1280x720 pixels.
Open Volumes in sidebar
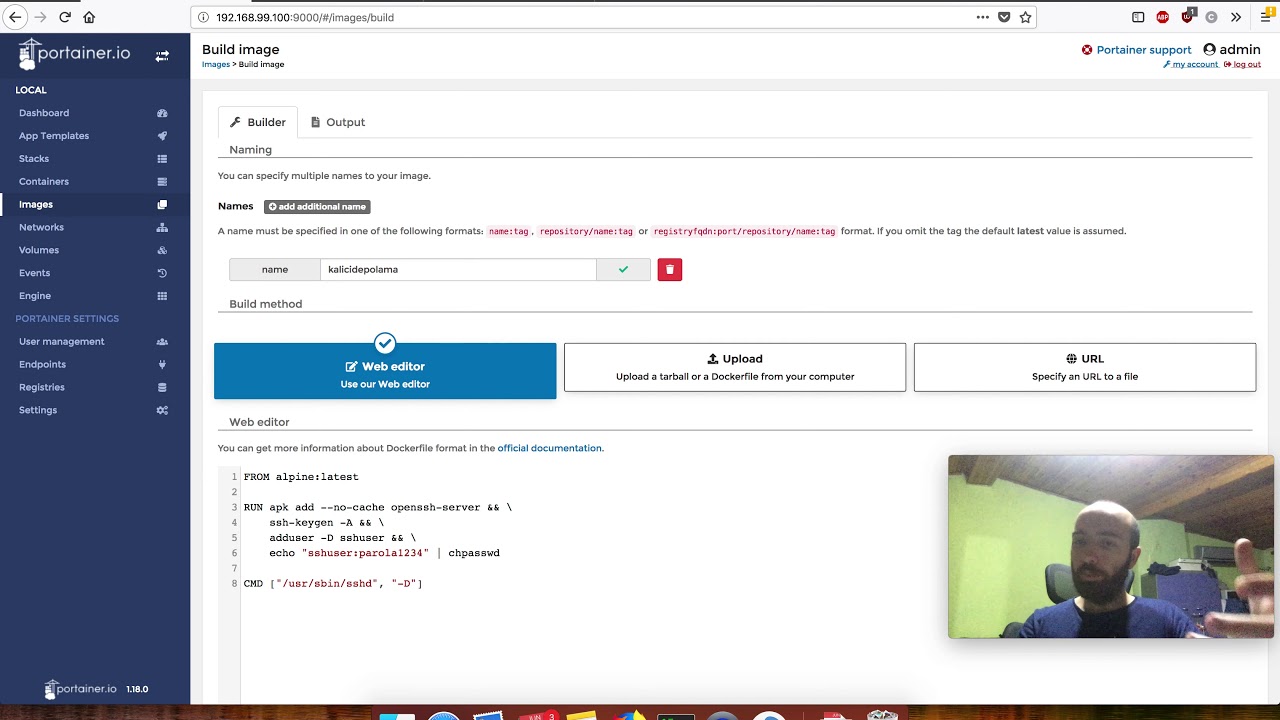(x=39, y=250)
